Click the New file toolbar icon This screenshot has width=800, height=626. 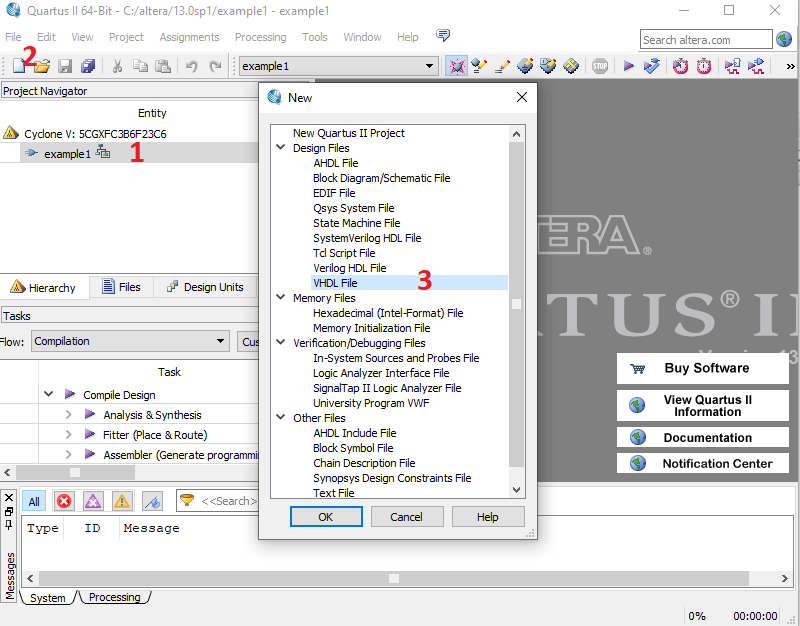click(x=19, y=66)
